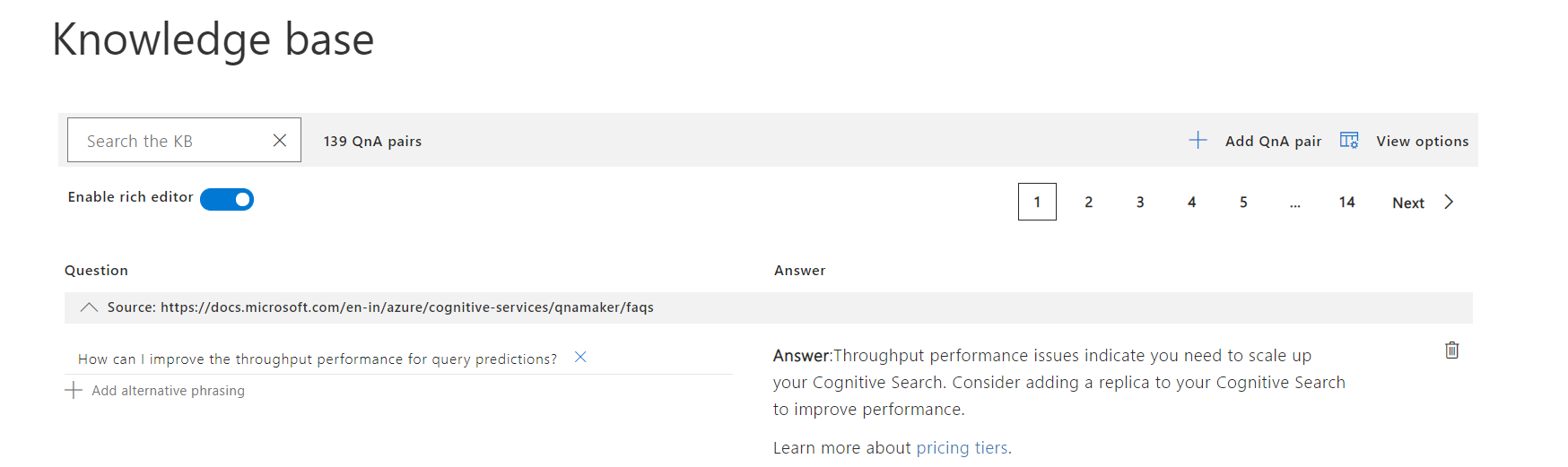The height and width of the screenshot is (467, 1568).
Task: Go to page 14
Action: tap(1346, 203)
